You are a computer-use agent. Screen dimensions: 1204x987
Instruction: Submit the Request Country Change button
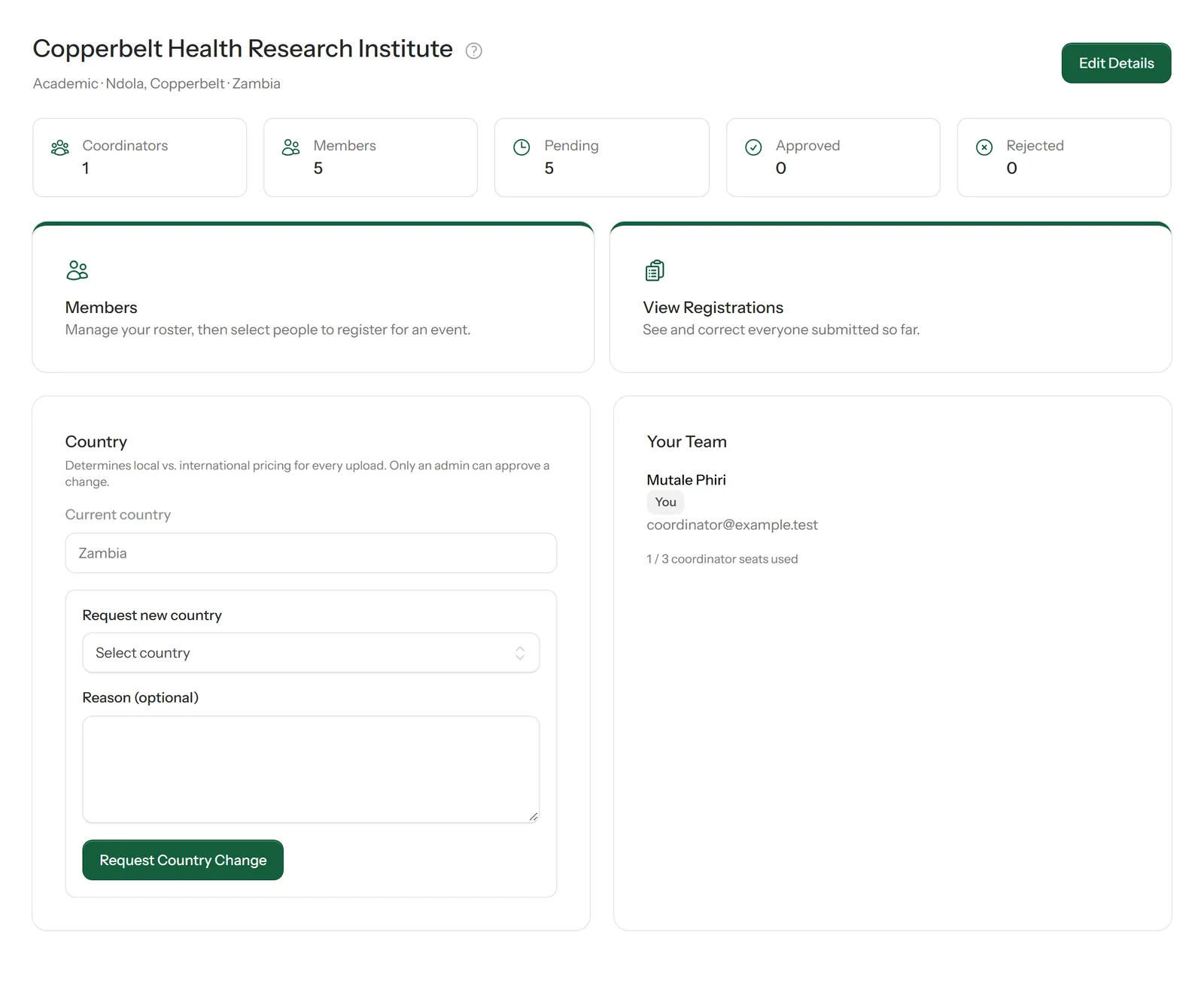[183, 860]
